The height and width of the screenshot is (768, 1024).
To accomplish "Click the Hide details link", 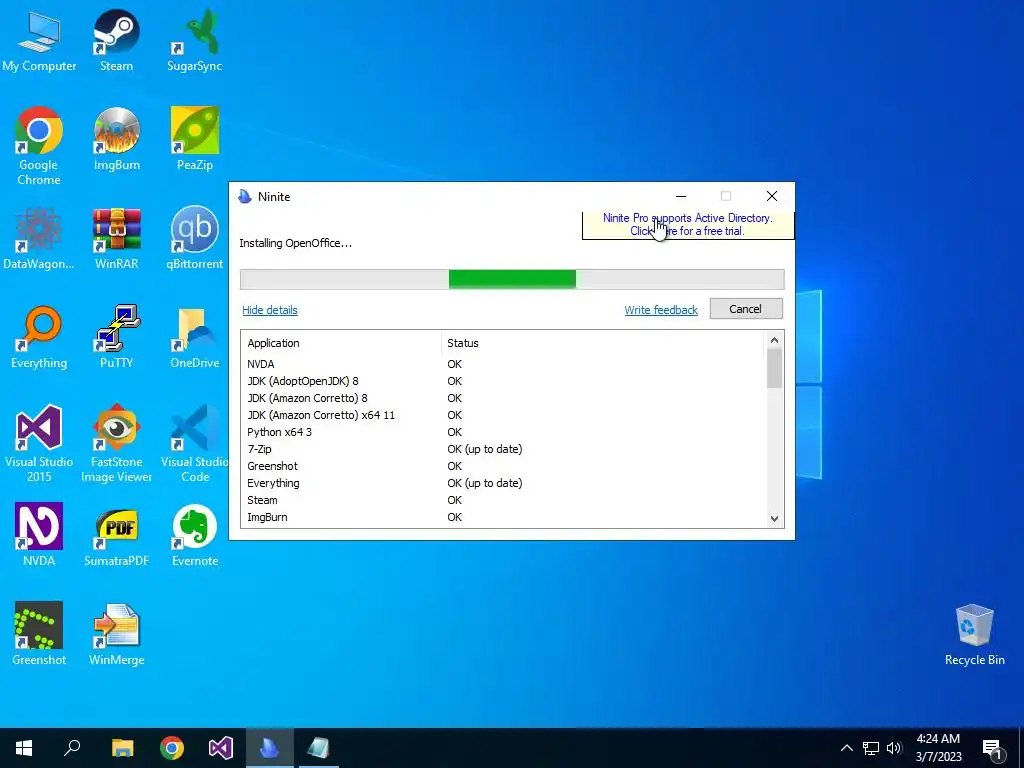I will 270,310.
